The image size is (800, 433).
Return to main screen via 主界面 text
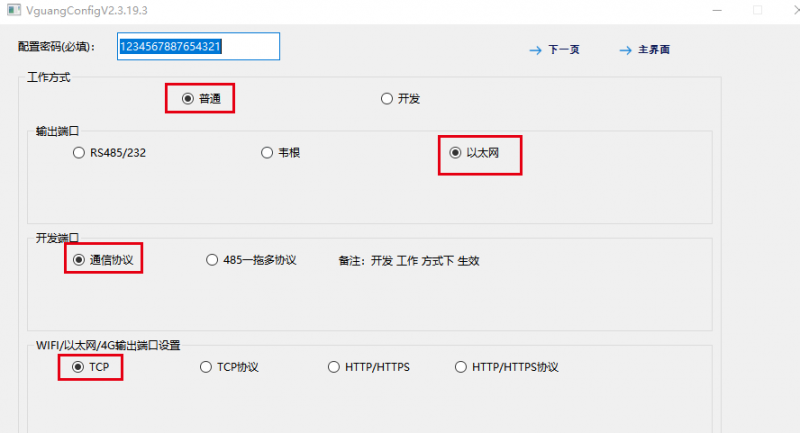tap(654, 49)
